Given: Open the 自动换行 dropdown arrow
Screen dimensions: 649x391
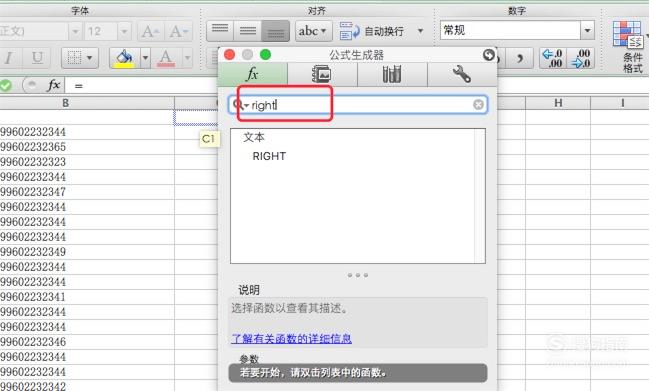Looking at the screenshot, I should [421, 31].
